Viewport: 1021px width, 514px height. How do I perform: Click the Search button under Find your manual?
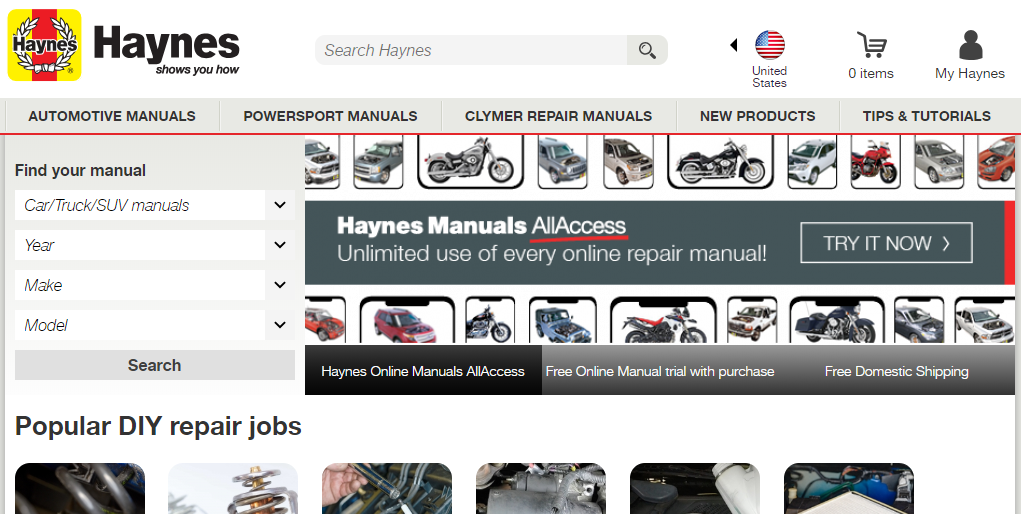tap(155, 365)
